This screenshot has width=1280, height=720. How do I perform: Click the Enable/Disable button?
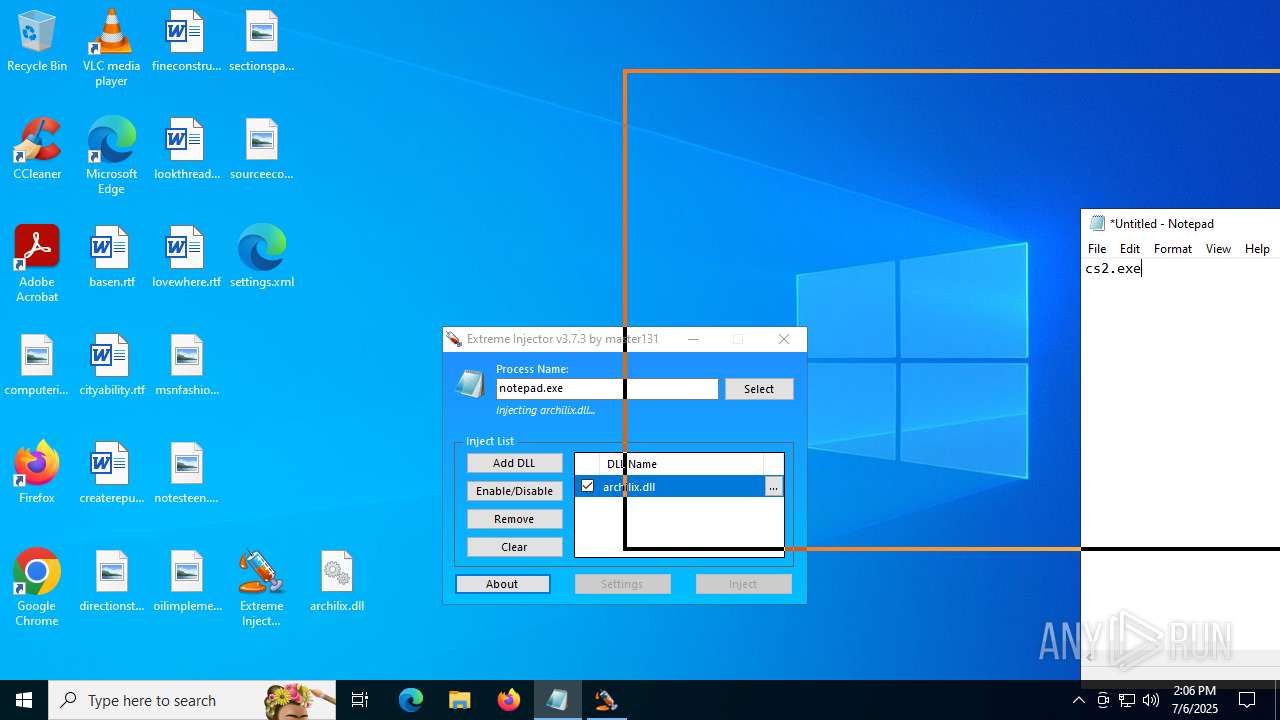(x=515, y=491)
